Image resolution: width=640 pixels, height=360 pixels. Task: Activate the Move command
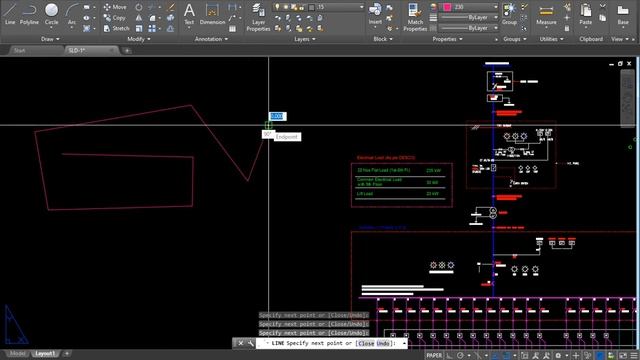click(115, 7)
